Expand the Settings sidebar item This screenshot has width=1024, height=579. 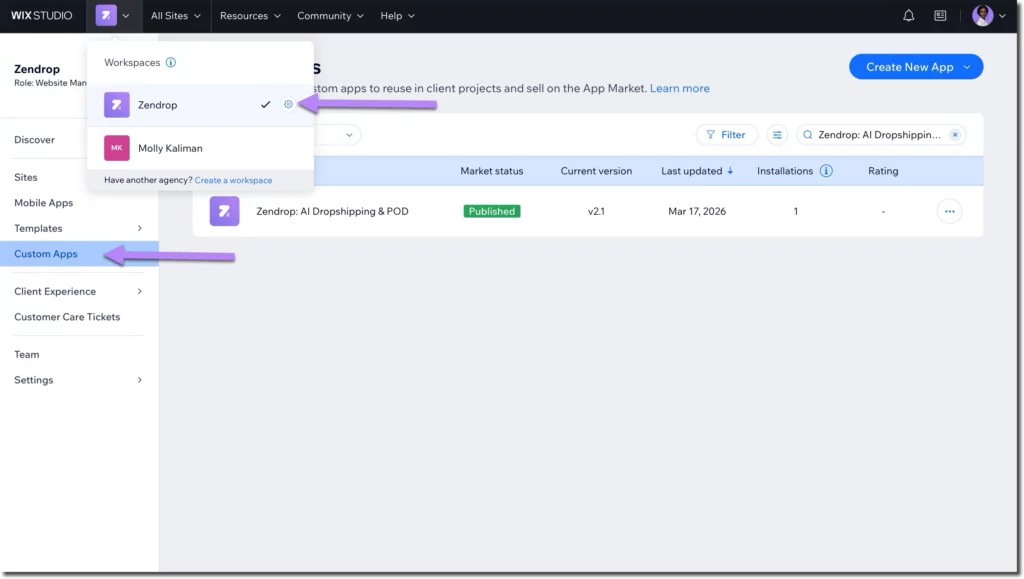point(78,380)
